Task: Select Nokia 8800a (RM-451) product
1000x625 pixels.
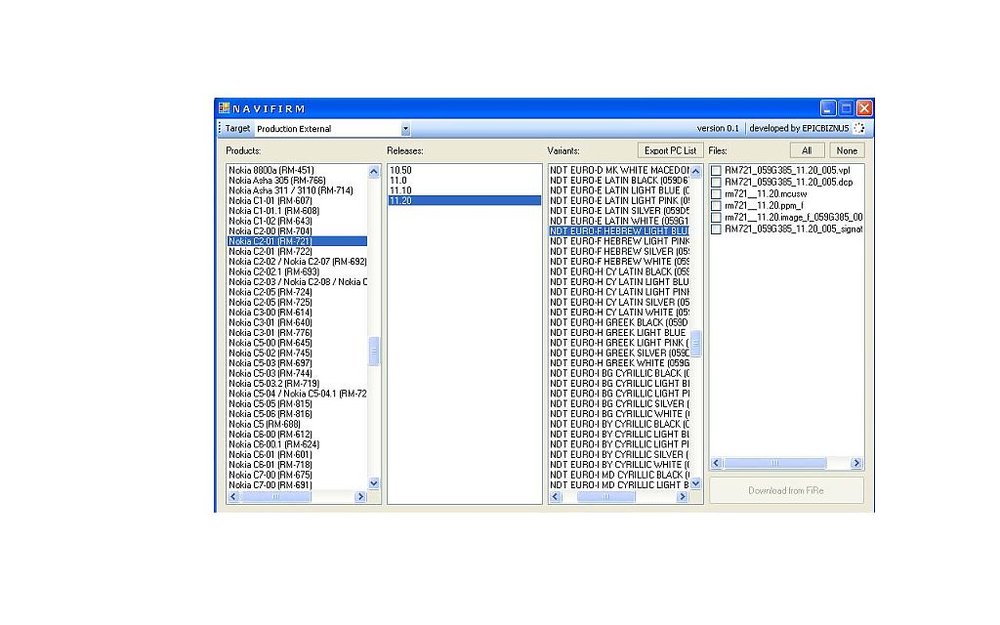Action: pos(297,170)
